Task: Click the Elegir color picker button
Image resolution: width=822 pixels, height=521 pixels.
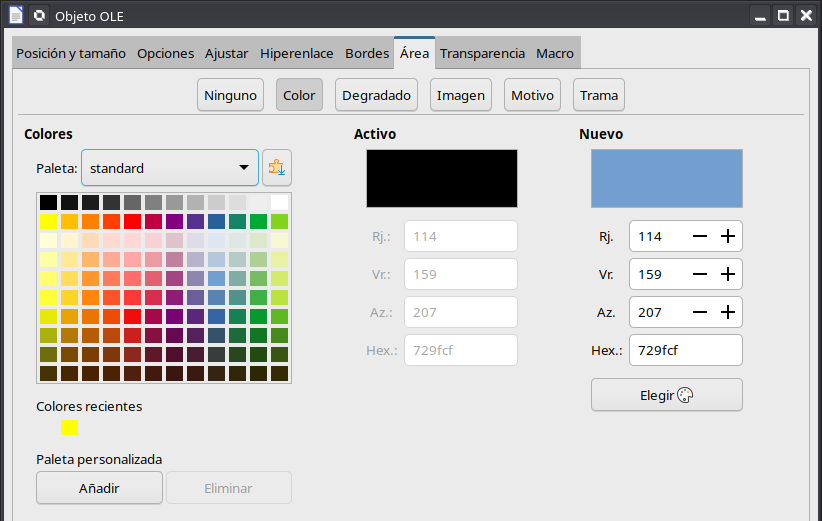Action: click(x=667, y=395)
